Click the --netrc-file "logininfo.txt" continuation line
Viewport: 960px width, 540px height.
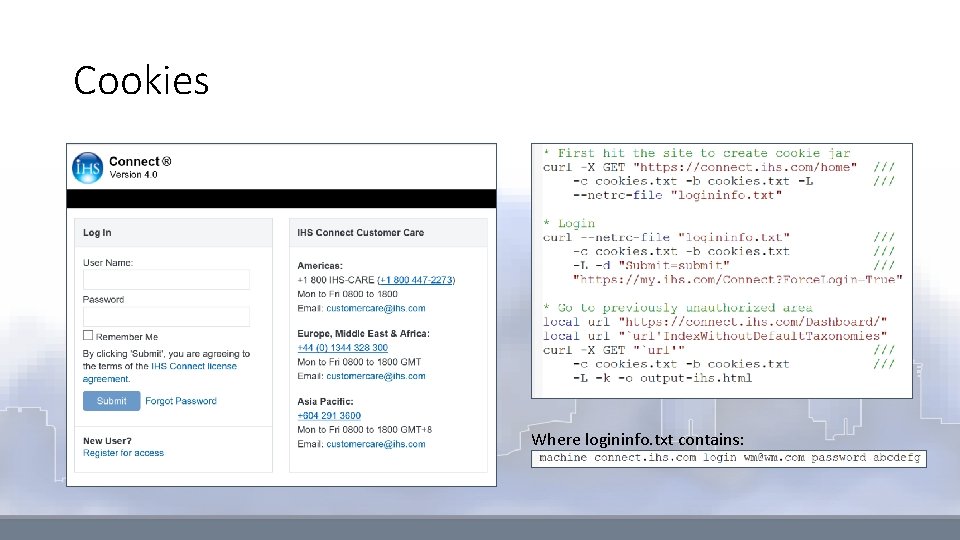point(677,195)
